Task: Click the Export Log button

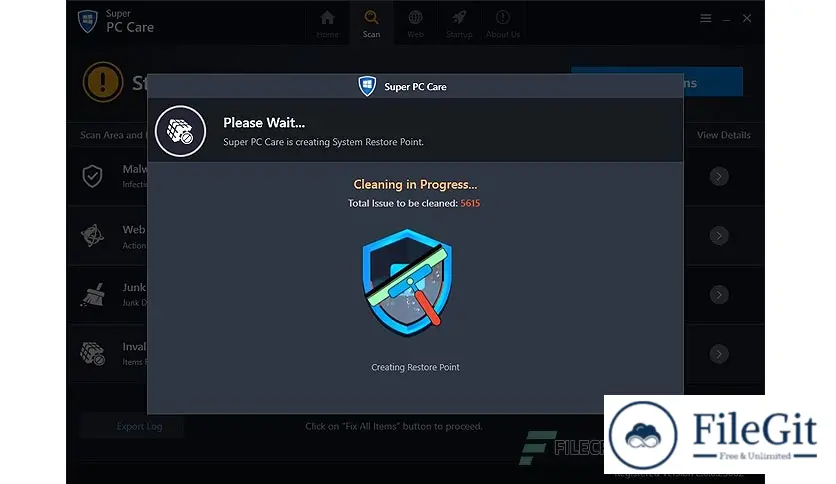Action: click(133, 426)
